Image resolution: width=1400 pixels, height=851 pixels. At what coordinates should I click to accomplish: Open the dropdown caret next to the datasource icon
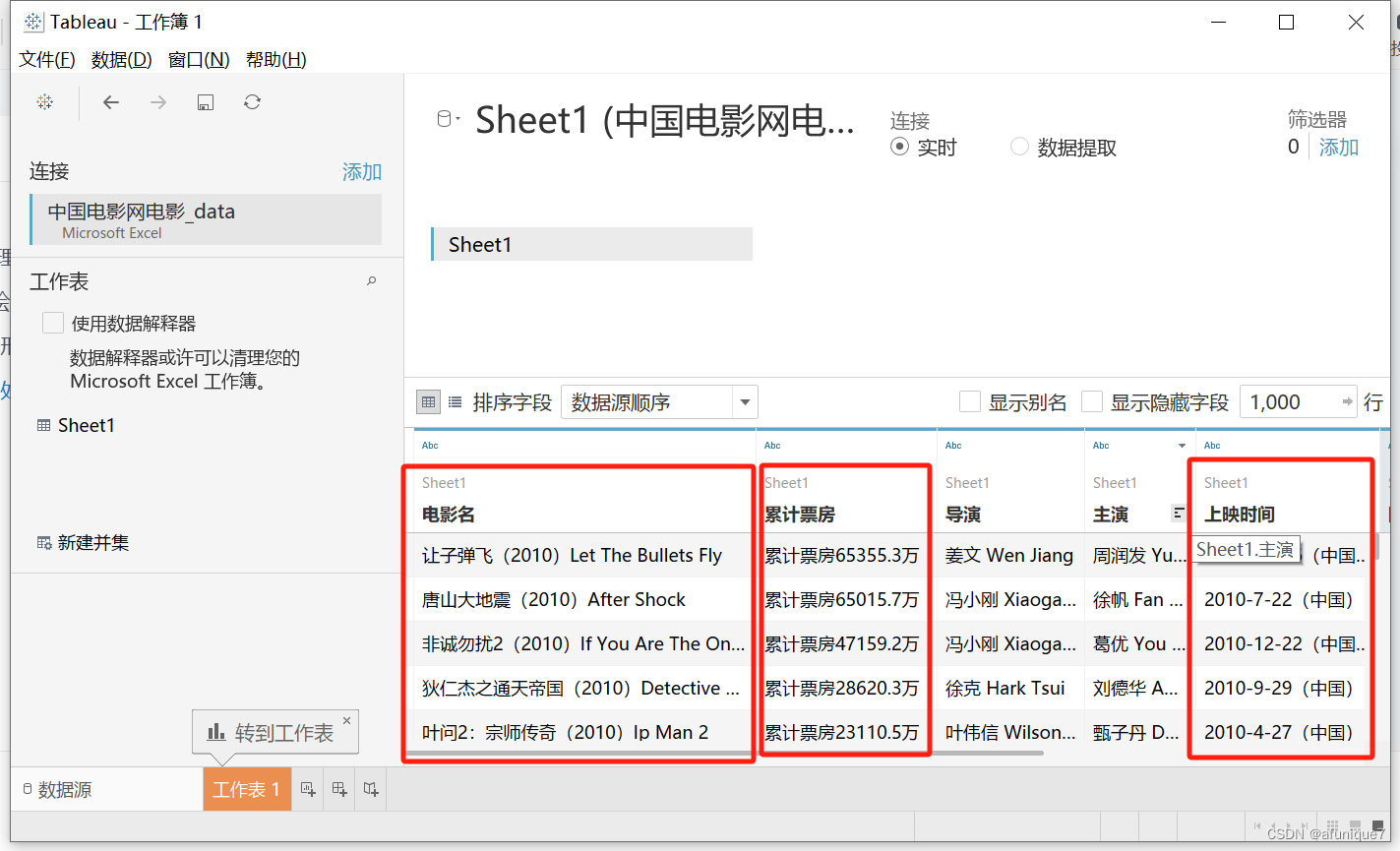(457, 119)
